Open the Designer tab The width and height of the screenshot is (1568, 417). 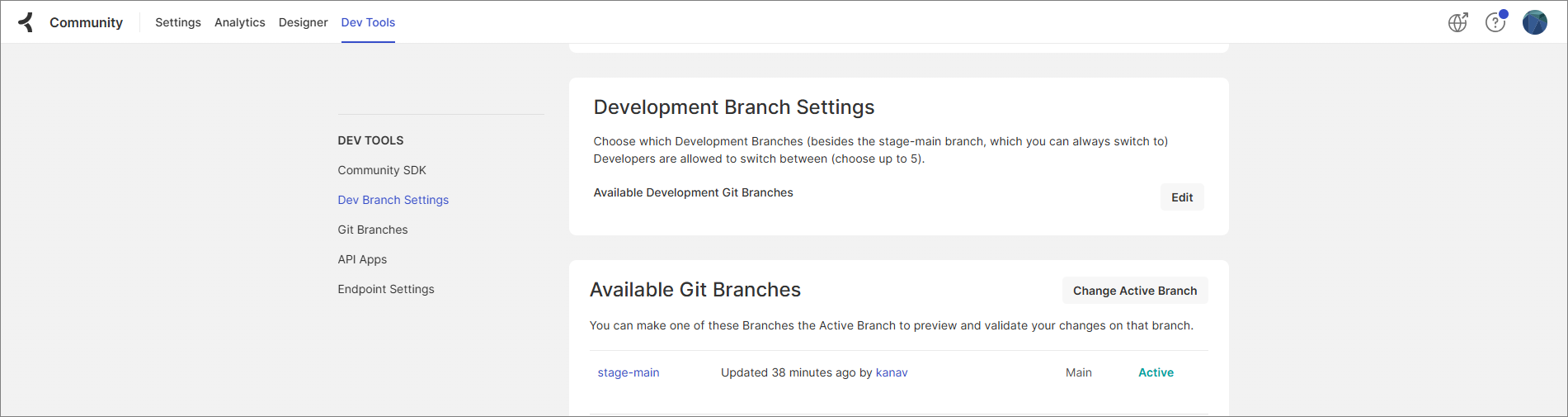tap(303, 22)
